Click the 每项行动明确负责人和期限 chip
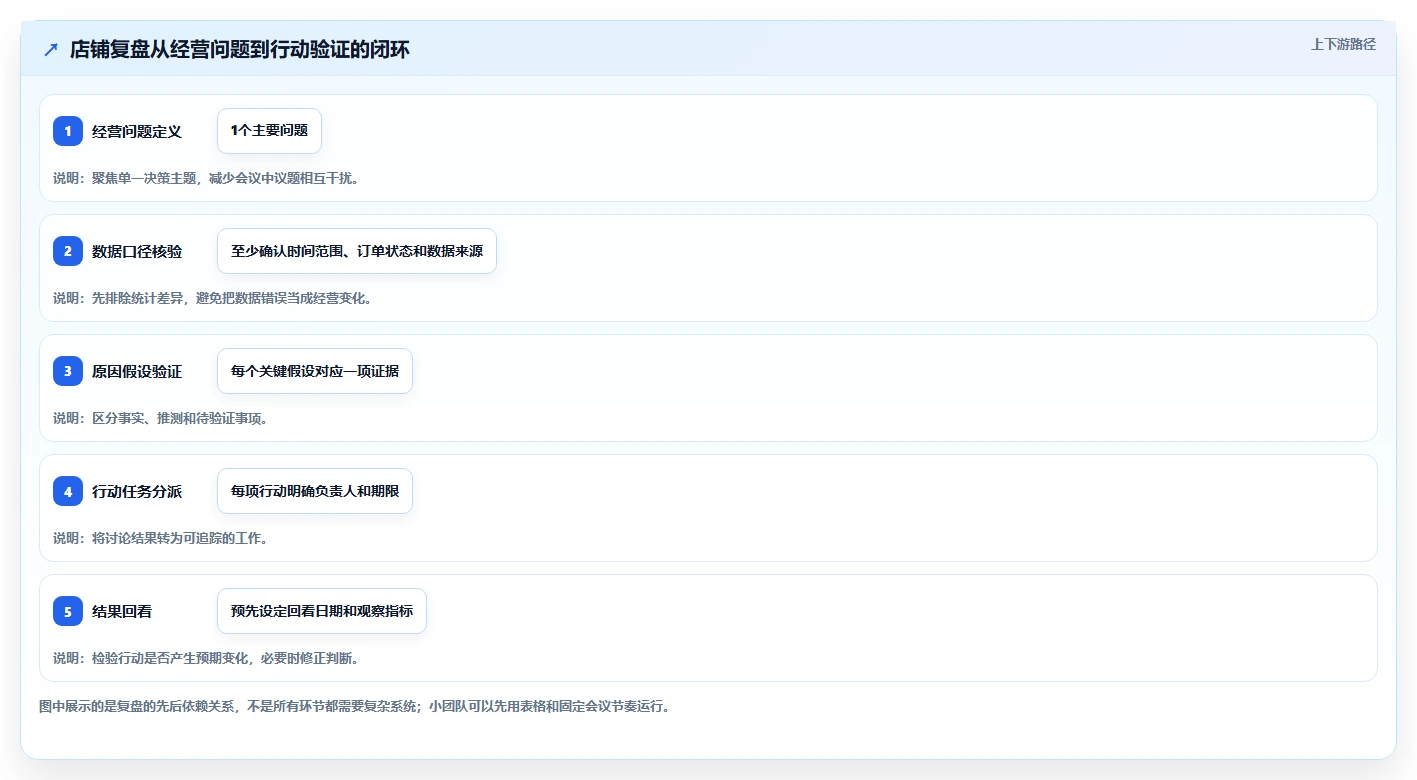Image resolution: width=1417 pixels, height=780 pixels. pyautogui.click(x=315, y=491)
